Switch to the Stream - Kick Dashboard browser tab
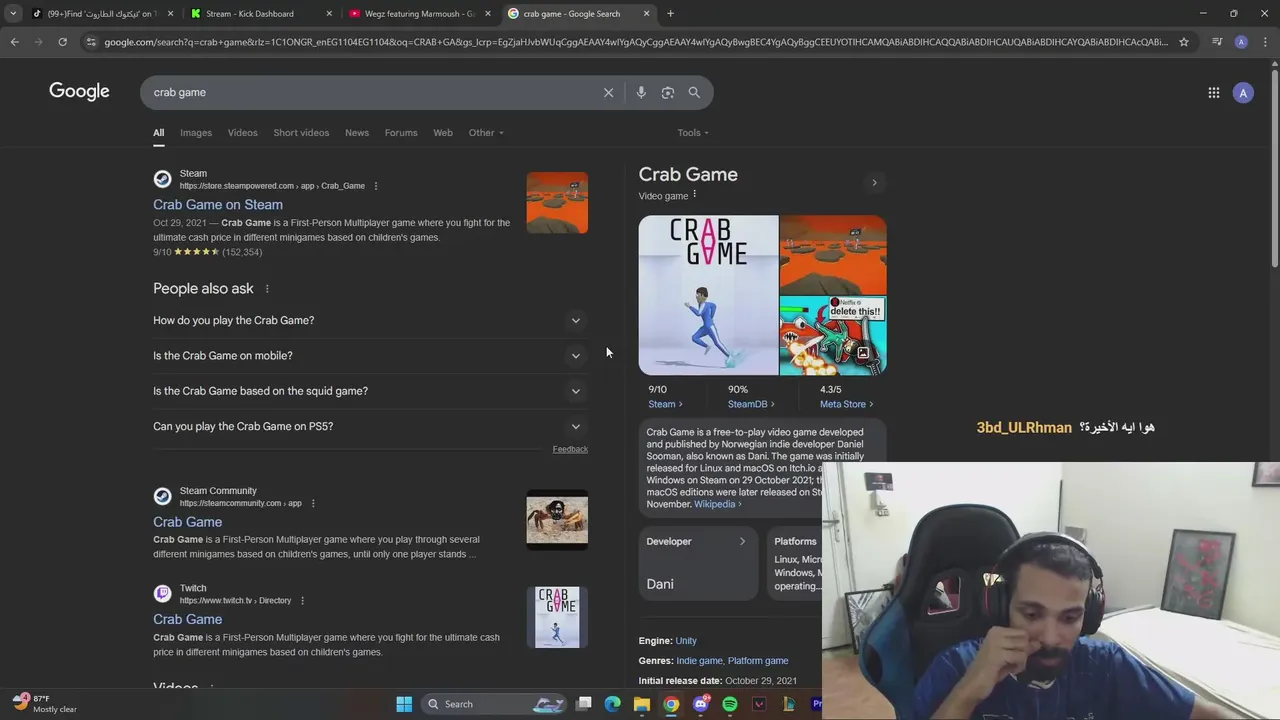Screen dimensions: 1280x720 (260, 14)
